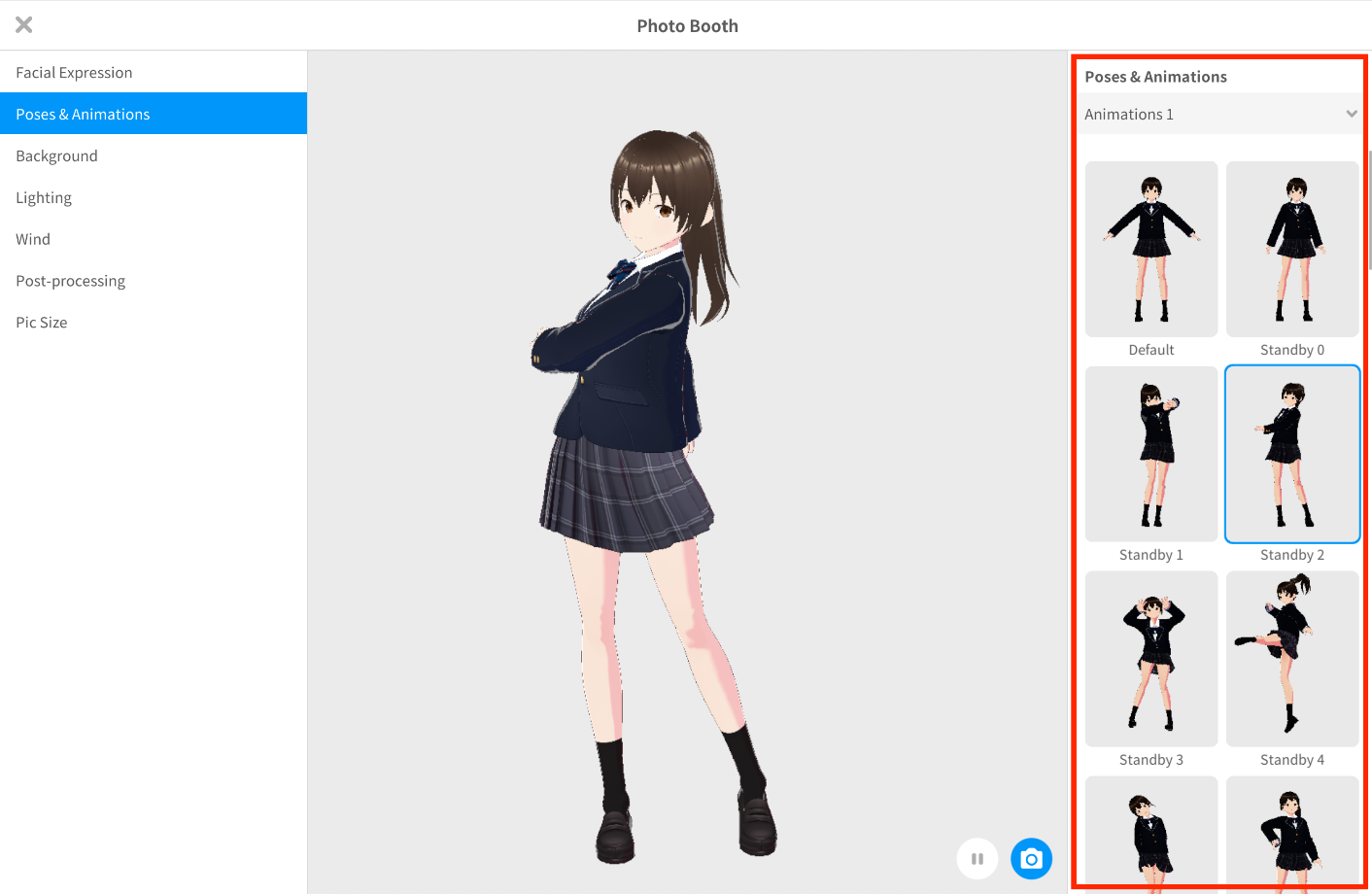
Task: Select the Standby 3 pose thumbnail
Action: pos(1151,659)
